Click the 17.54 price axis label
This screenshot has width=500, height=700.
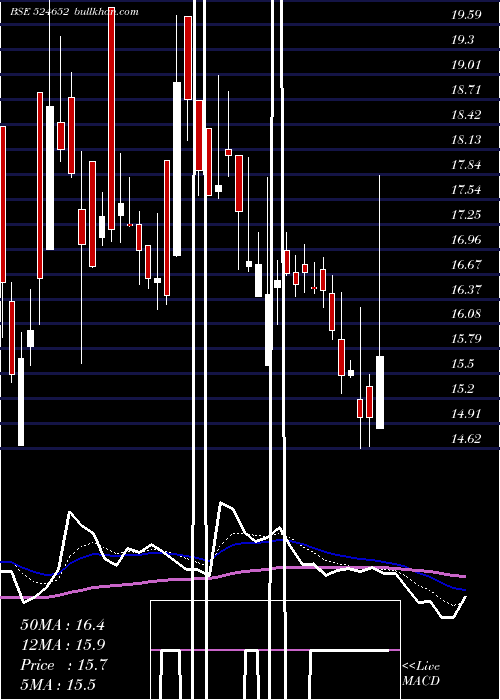(x=466, y=190)
